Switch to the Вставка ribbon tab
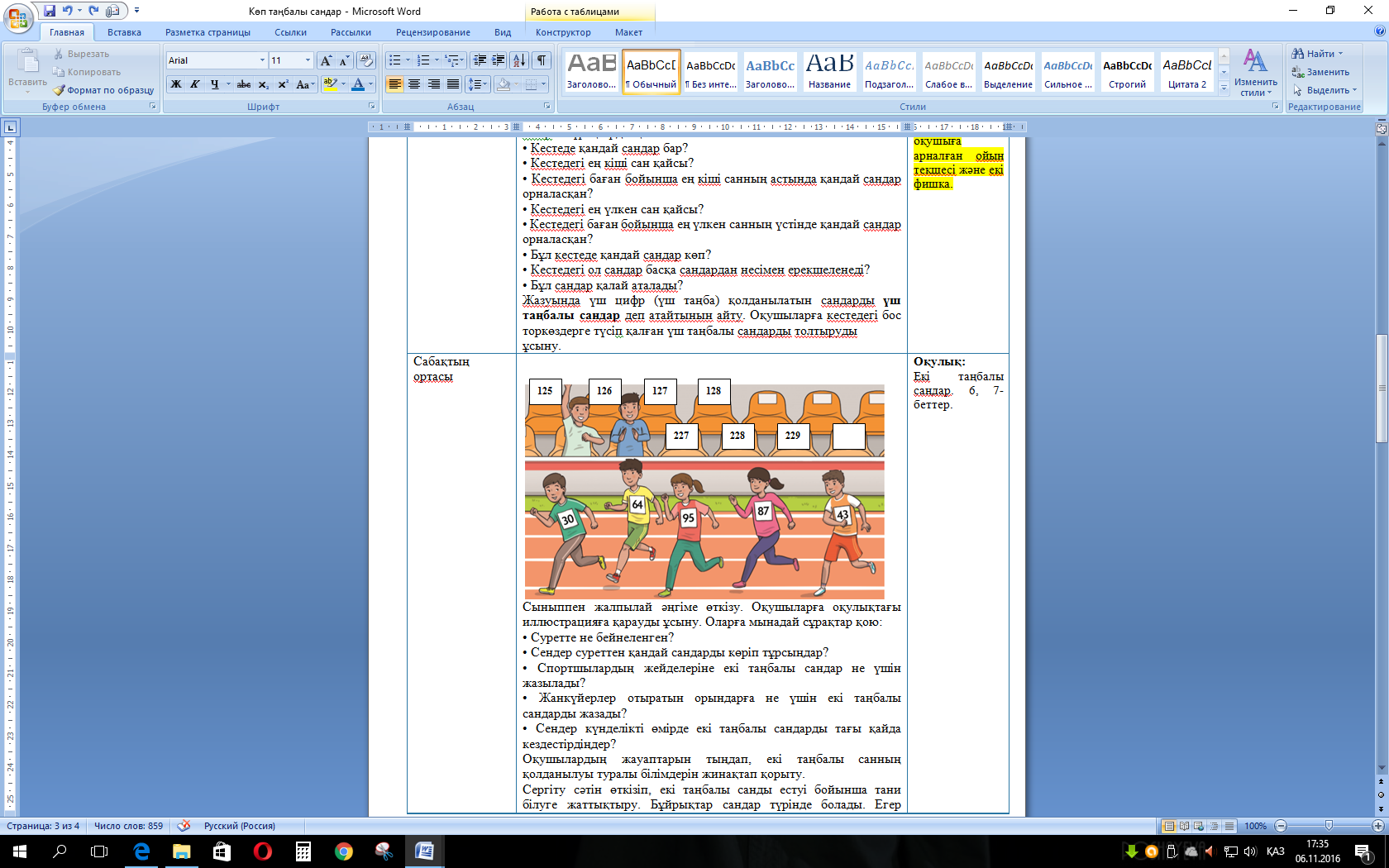This screenshot has width=1389, height=868. pos(124,32)
